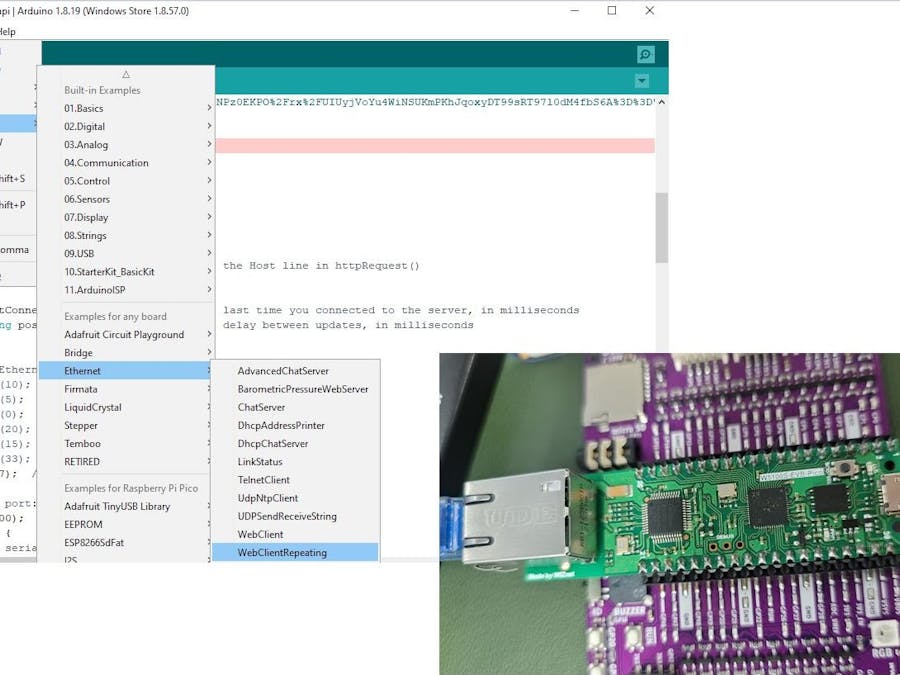Open the tab dropdown arrow button
This screenshot has height=675, width=900.
click(x=642, y=81)
